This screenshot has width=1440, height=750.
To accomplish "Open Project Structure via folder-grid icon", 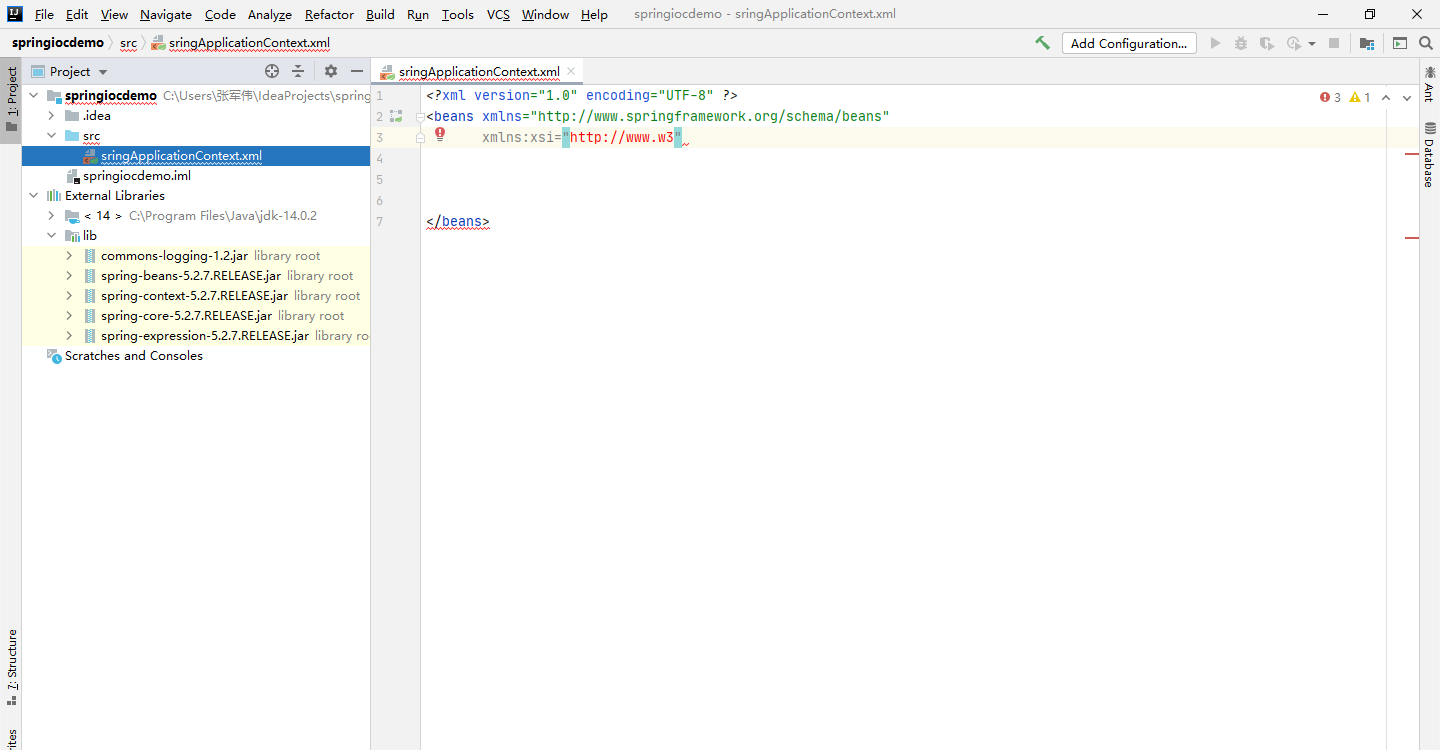I will click(x=1367, y=43).
